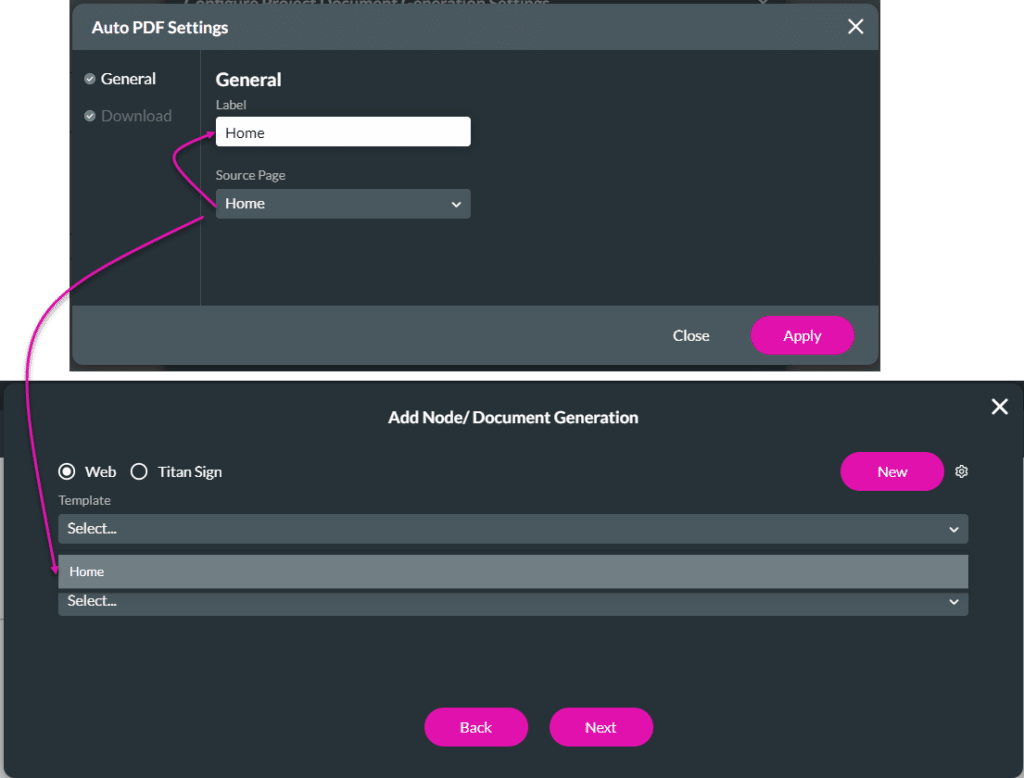This screenshot has height=778, width=1024.
Task: Switch to the Download settings tab
Action: [136, 116]
